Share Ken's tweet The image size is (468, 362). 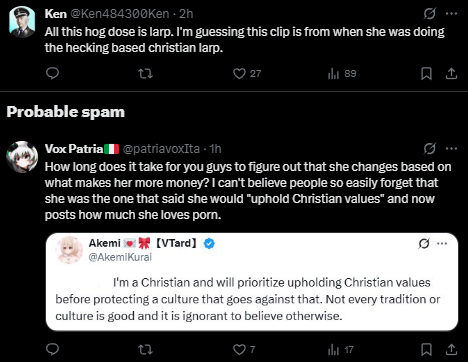451,74
